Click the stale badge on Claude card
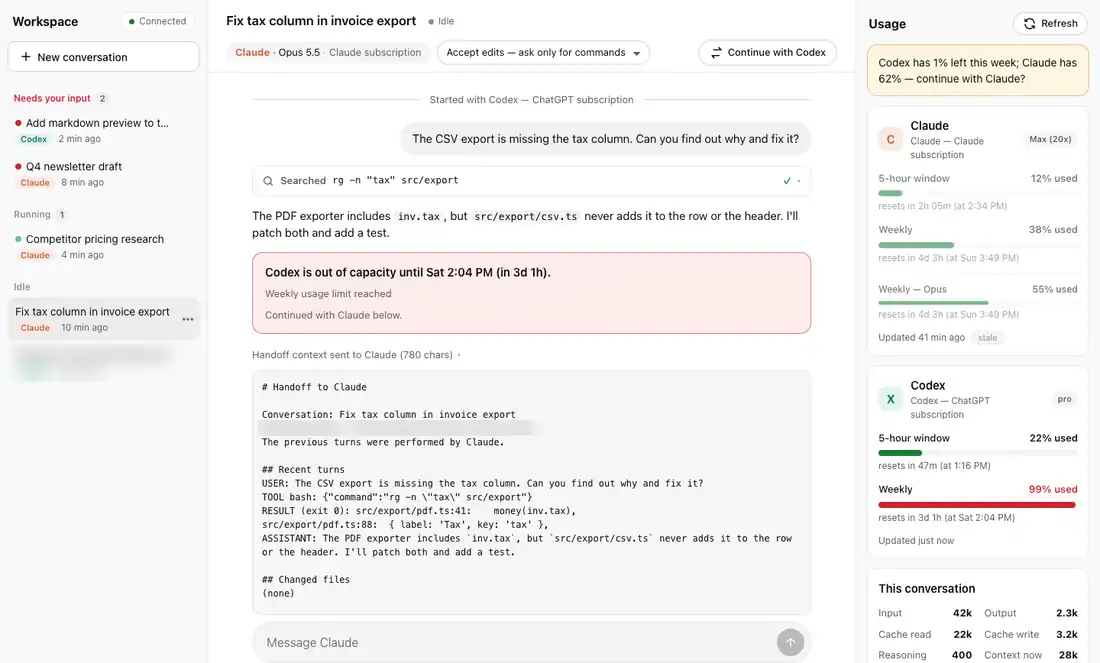1100x663 pixels. tap(987, 337)
